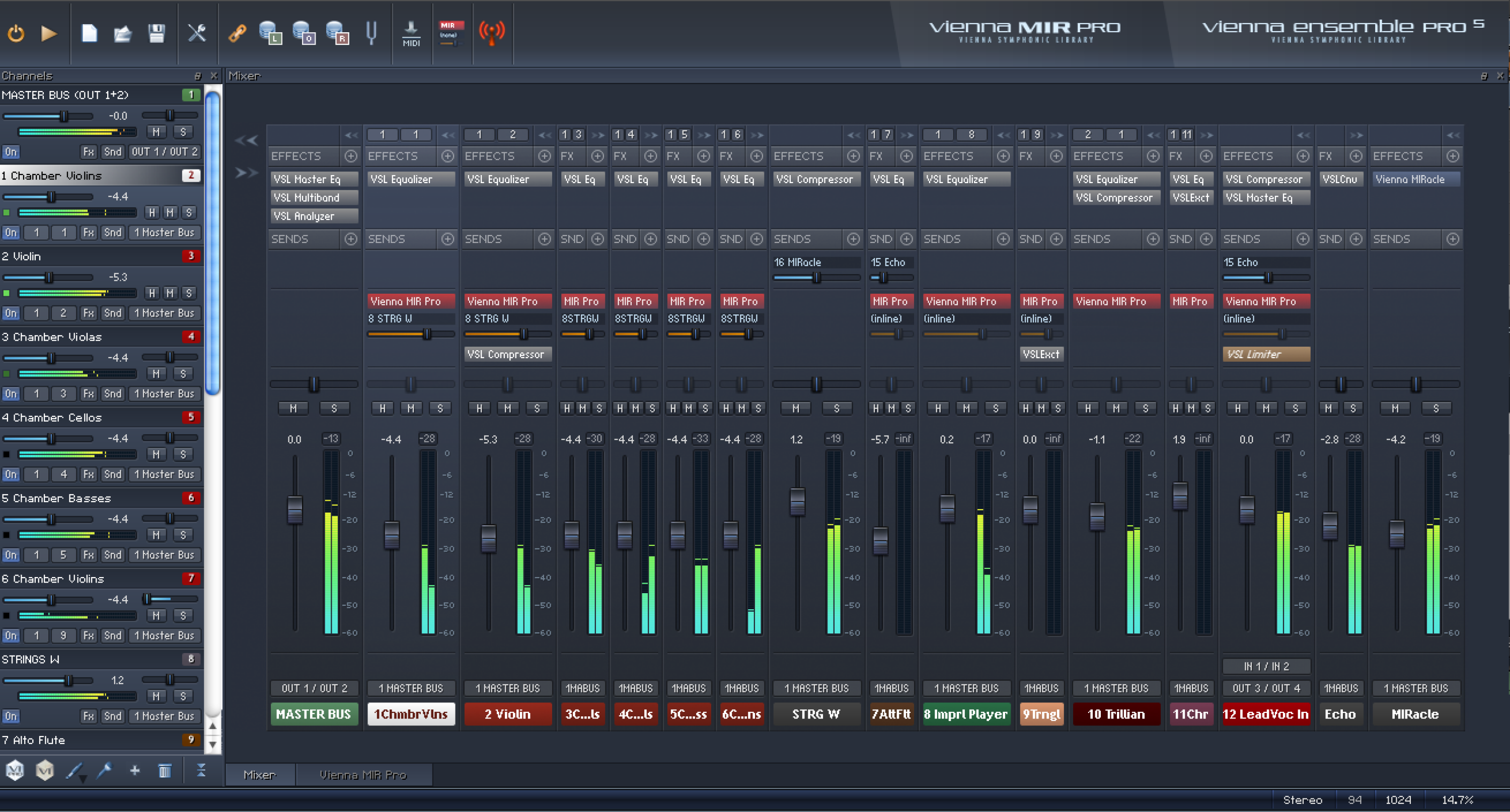Viewport: 1510px width, 812px height.
Task: Open output dropdown OUT 3 / OUT 4
Action: tap(1265, 688)
